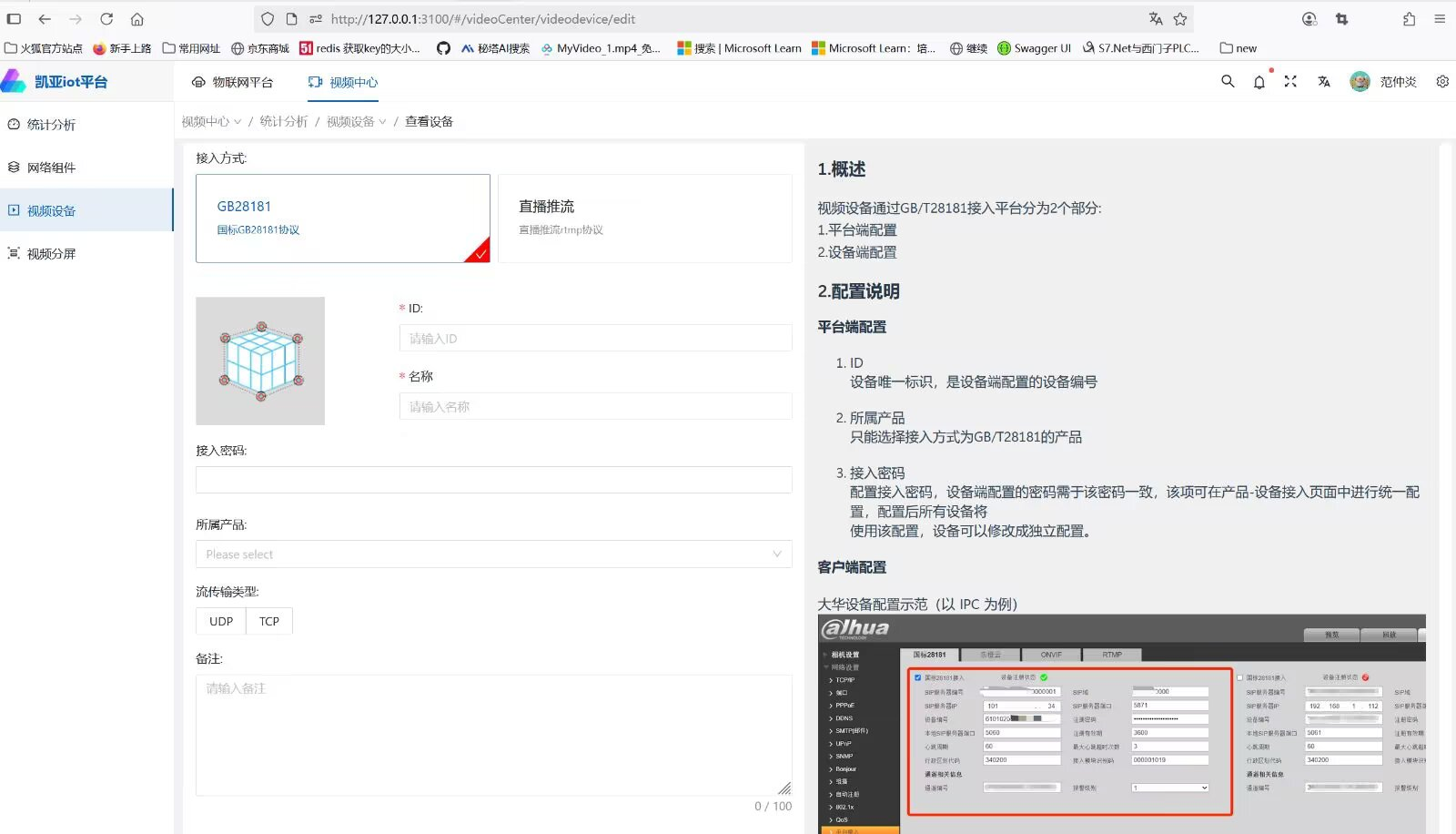Open the settings gear in header

(1442, 81)
